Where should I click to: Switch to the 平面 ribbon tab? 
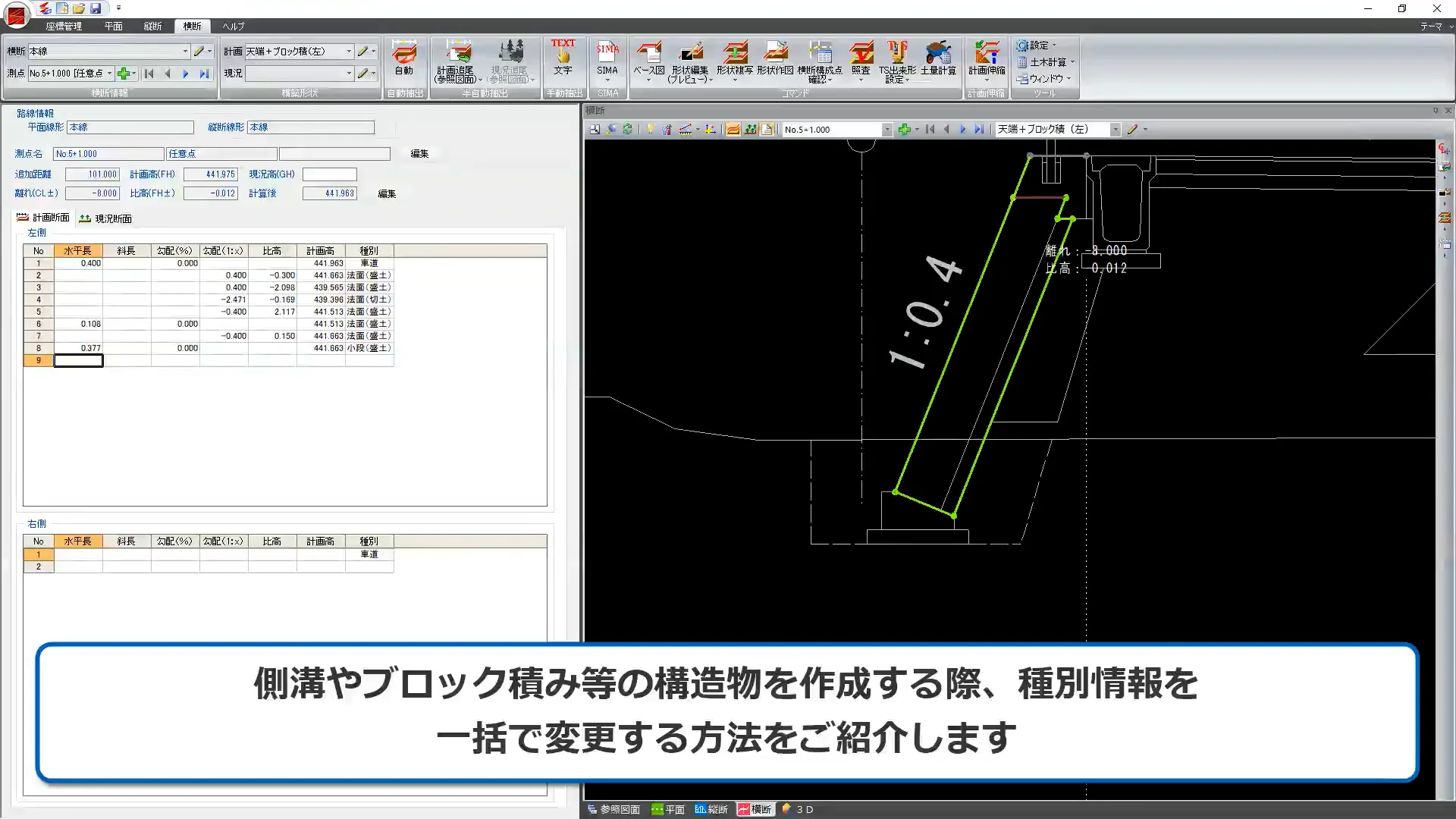point(113,26)
